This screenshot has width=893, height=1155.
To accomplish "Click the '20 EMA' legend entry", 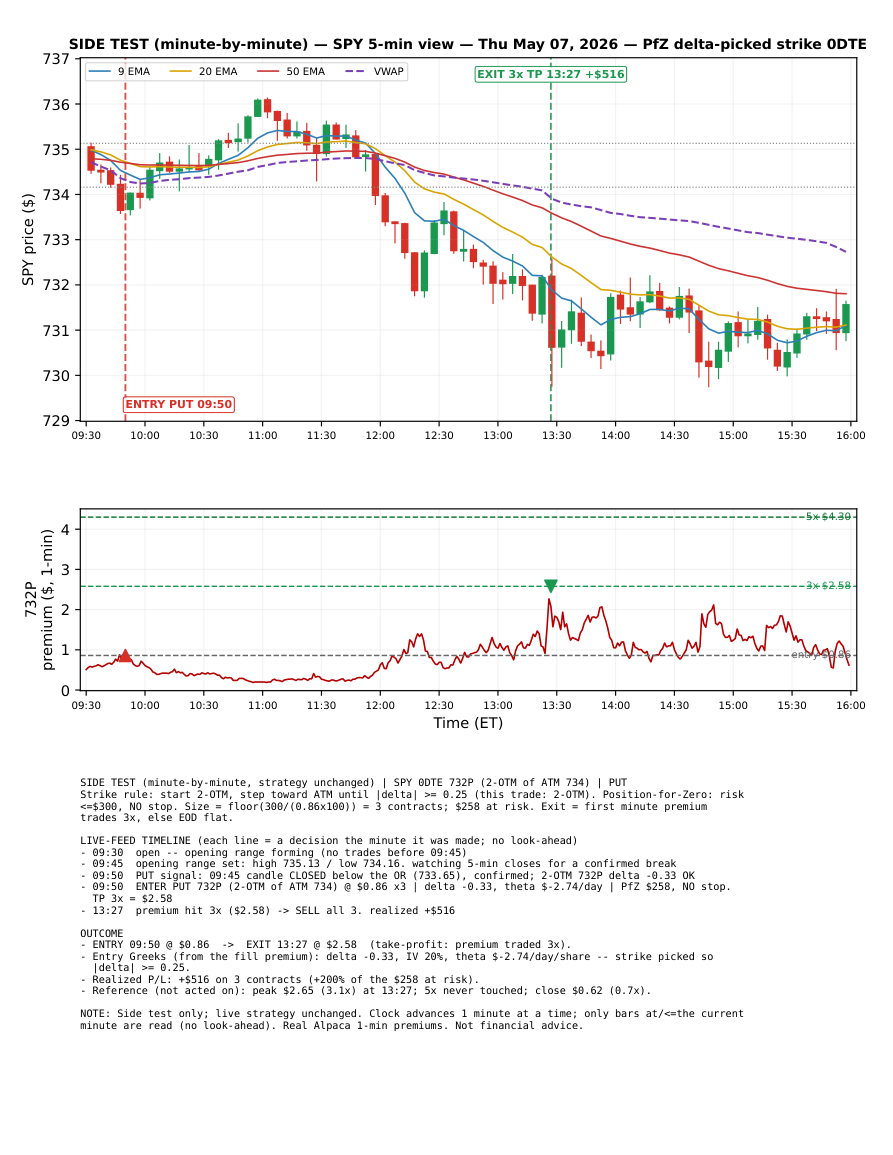I will (204, 71).
